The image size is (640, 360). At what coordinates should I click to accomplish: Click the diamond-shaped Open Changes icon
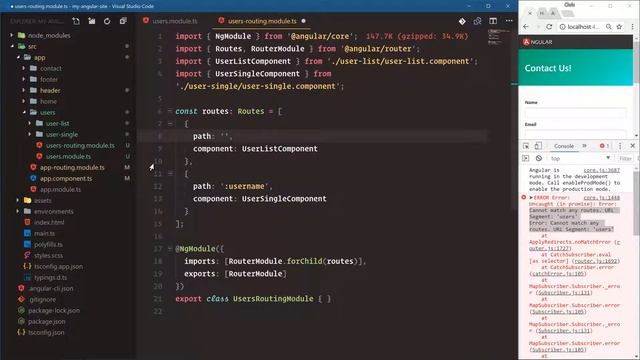pyautogui.click(x=462, y=21)
